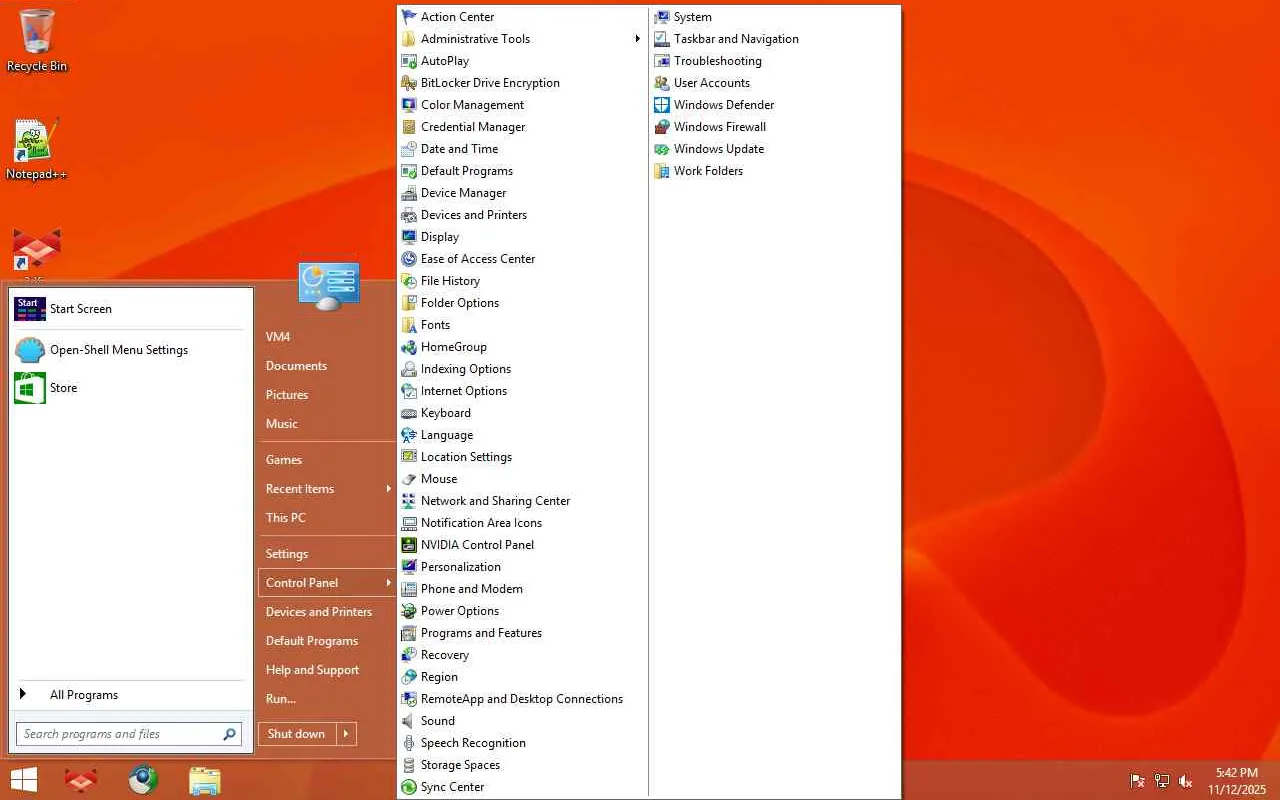Open Recycle Bin desktop icon
Image resolution: width=1280 pixels, height=800 pixels.
(x=37, y=40)
